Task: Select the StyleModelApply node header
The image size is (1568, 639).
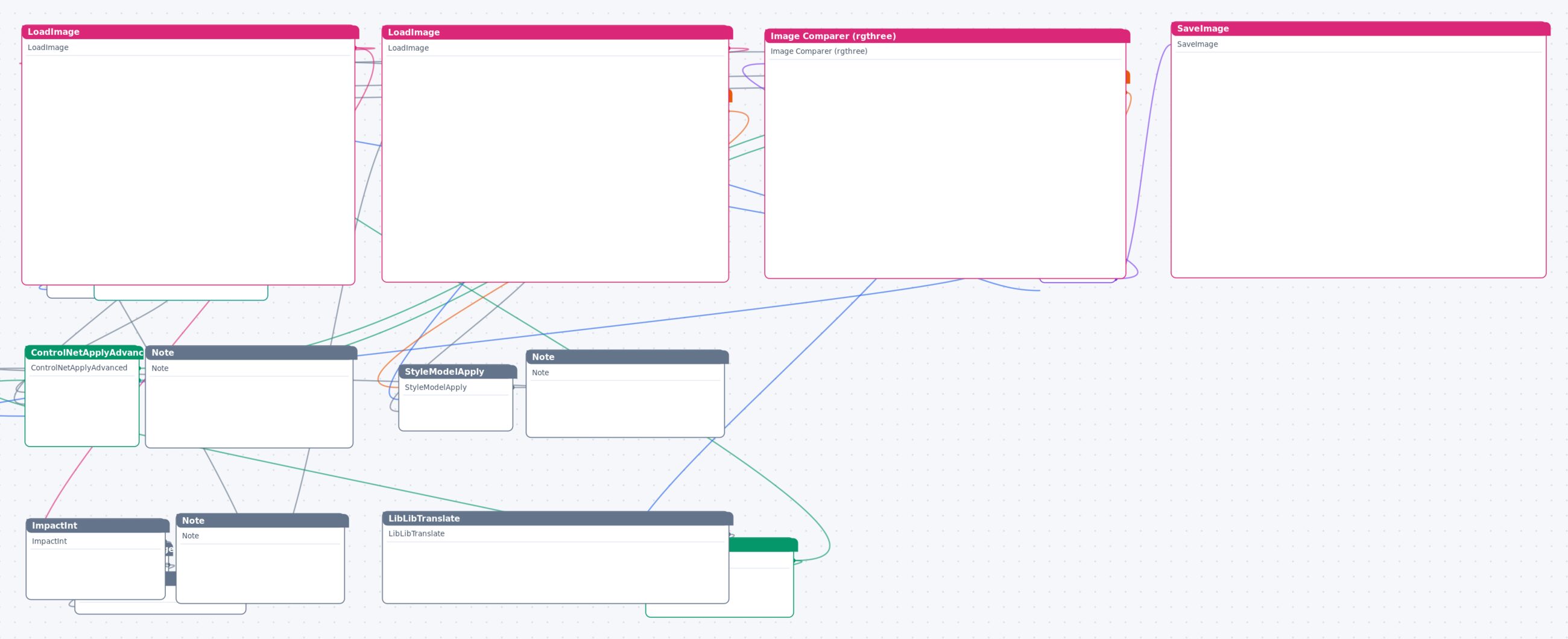Action: click(x=458, y=372)
